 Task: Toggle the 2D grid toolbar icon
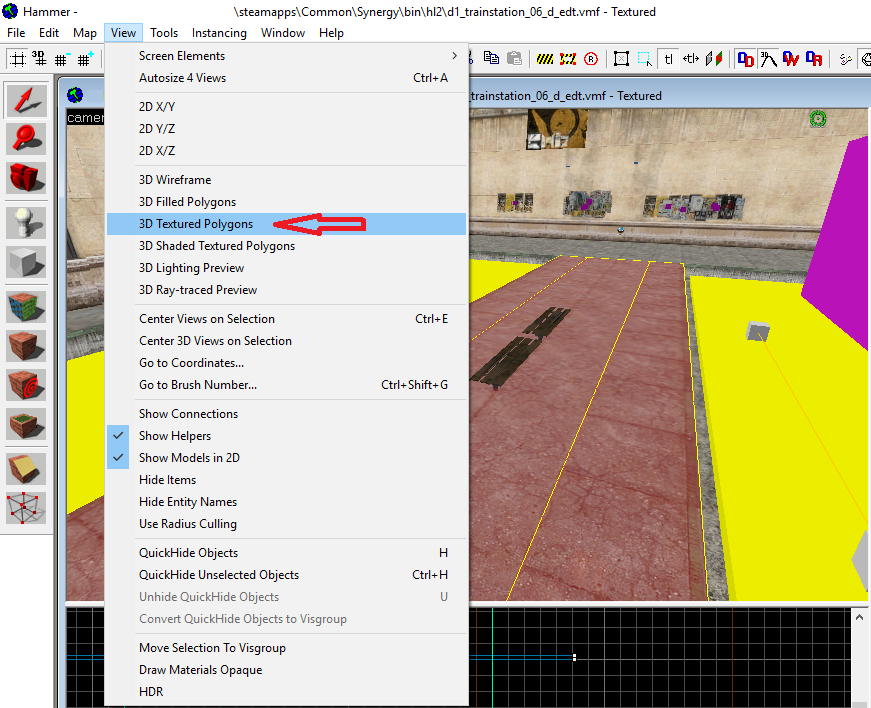tap(18, 59)
